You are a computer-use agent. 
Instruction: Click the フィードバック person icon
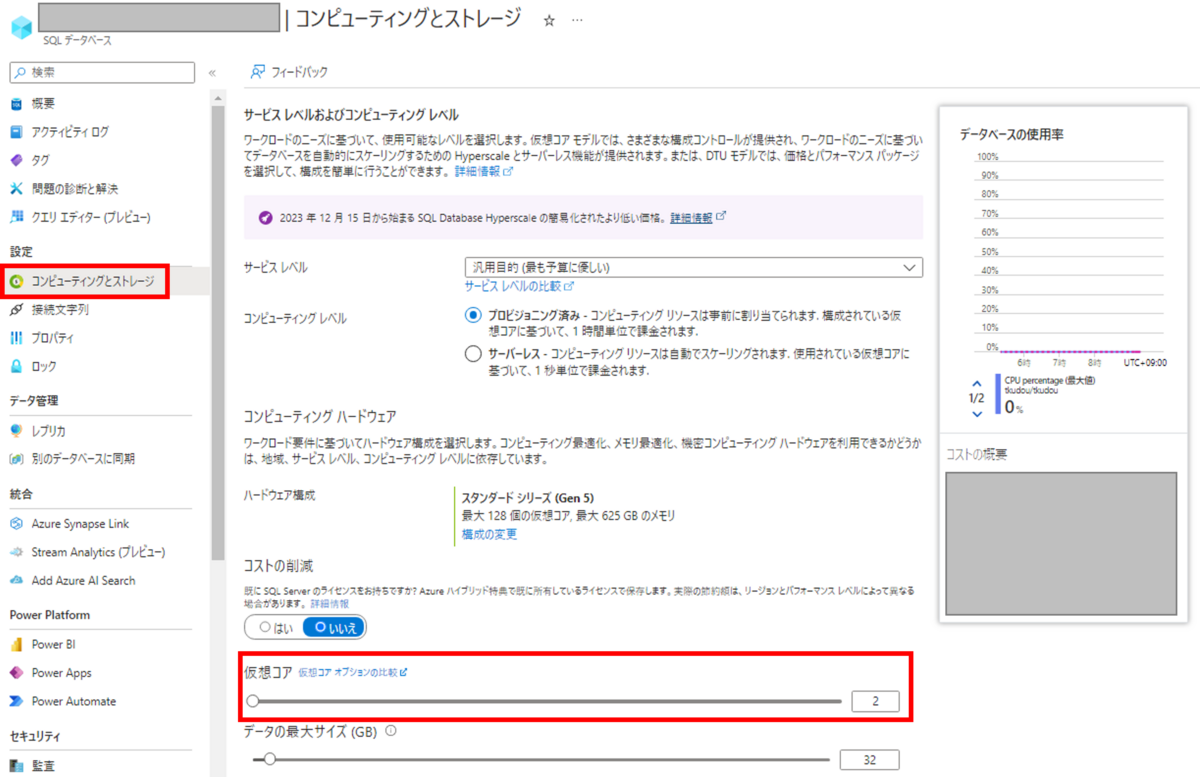click(258, 72)
